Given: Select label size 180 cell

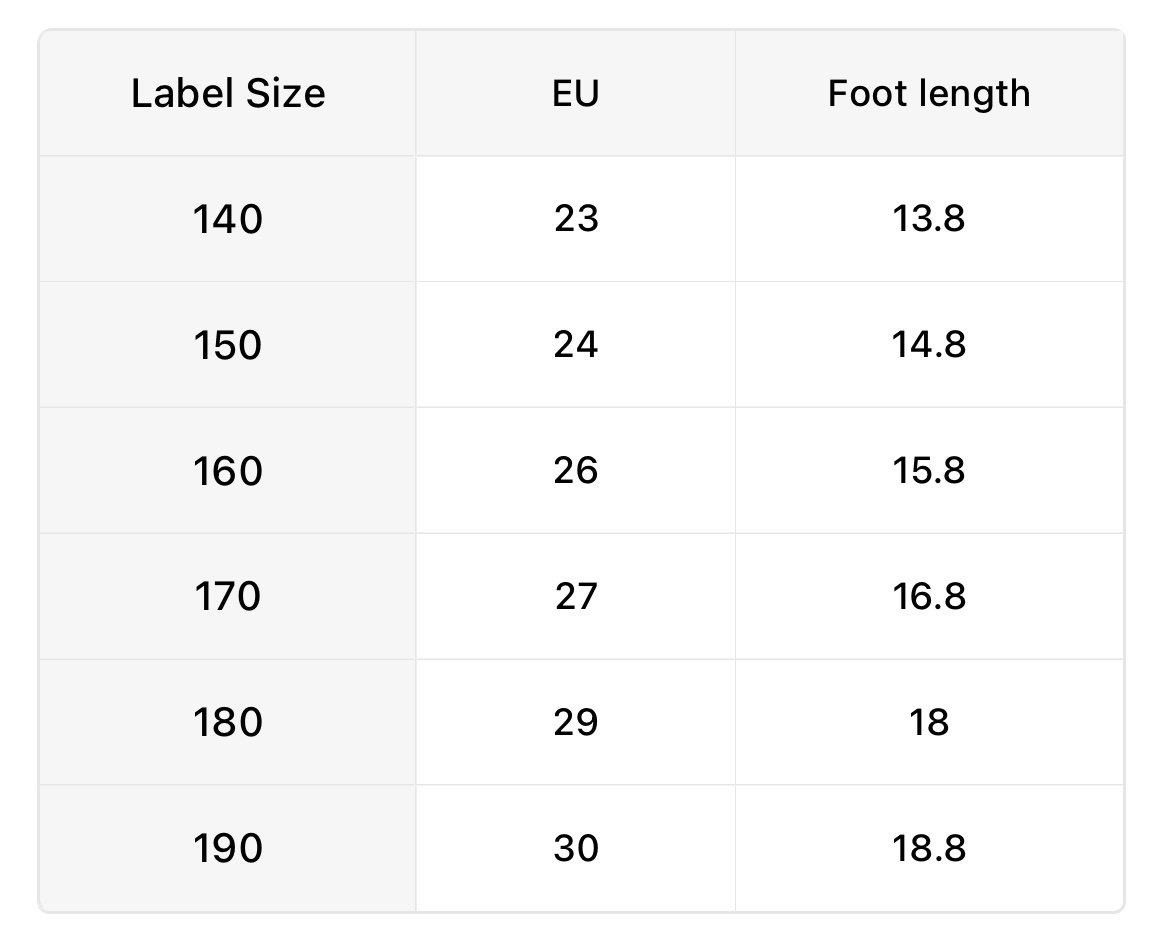Looking at the screenshot, I should coord(228,722).
